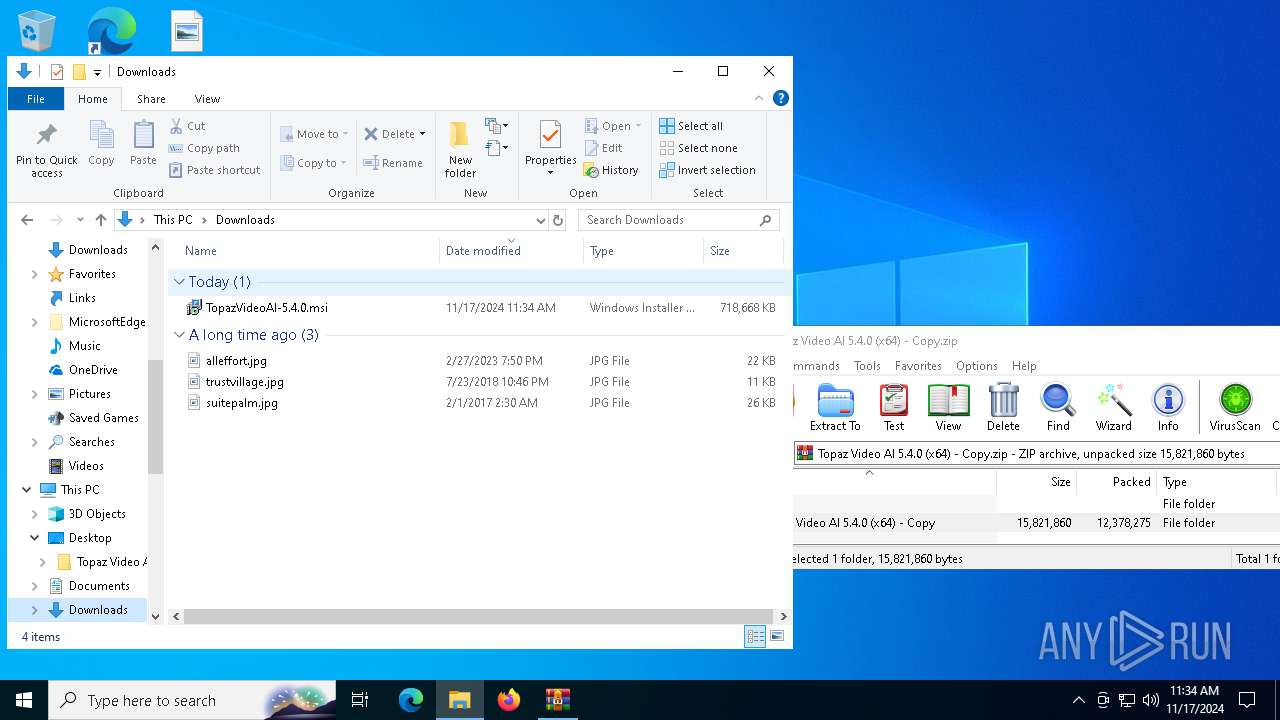The height and width of the screenshot is (720, 1280).
Task: Open WinRAR Options menu
Action: [977, 366]
